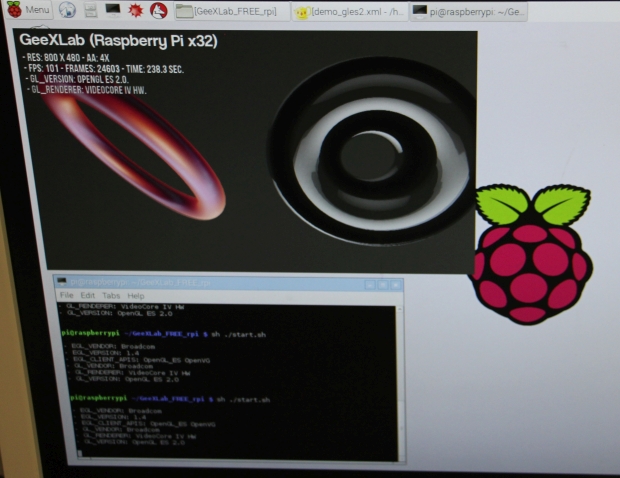Switch to pi@raspberrypi terminal taskbar entry
620x478 pixels.
pos(469,12)
